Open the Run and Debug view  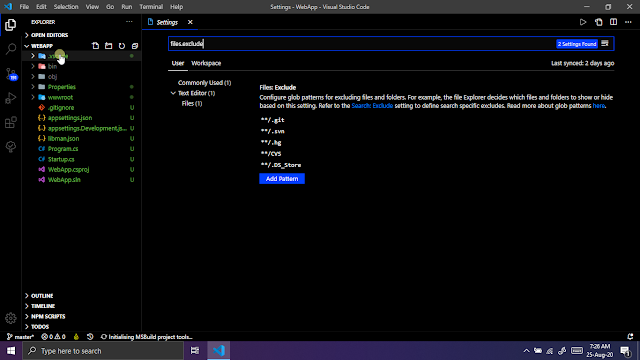(11, 98)
